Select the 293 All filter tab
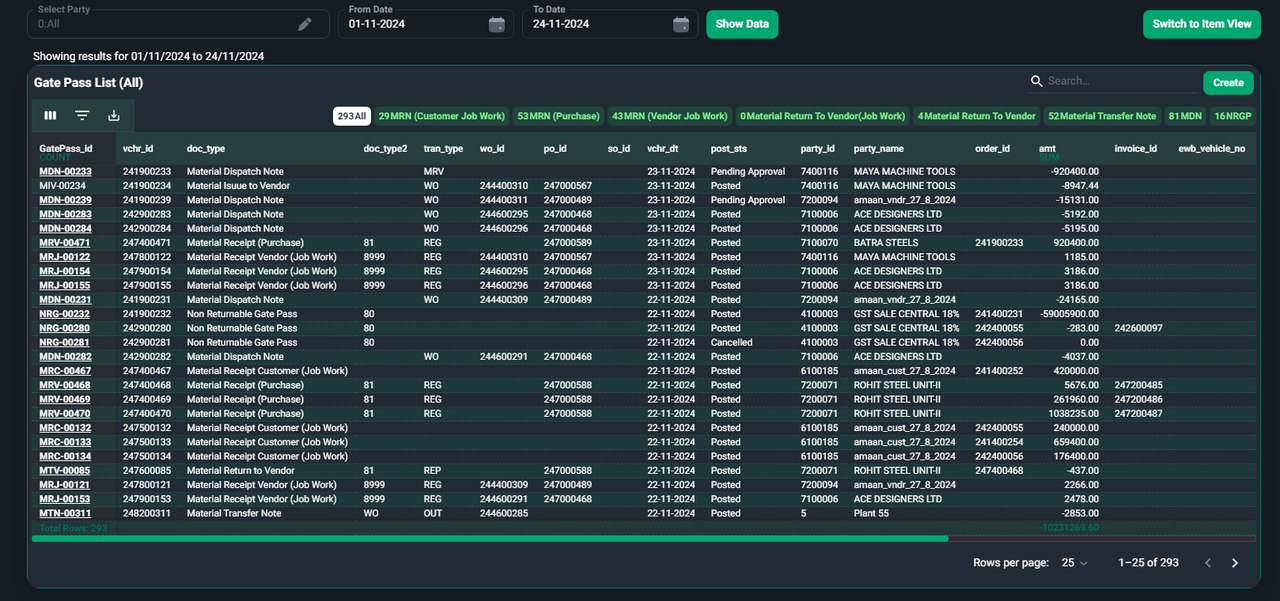Viewport: 1280px width, 601px height. pos(352,116)
